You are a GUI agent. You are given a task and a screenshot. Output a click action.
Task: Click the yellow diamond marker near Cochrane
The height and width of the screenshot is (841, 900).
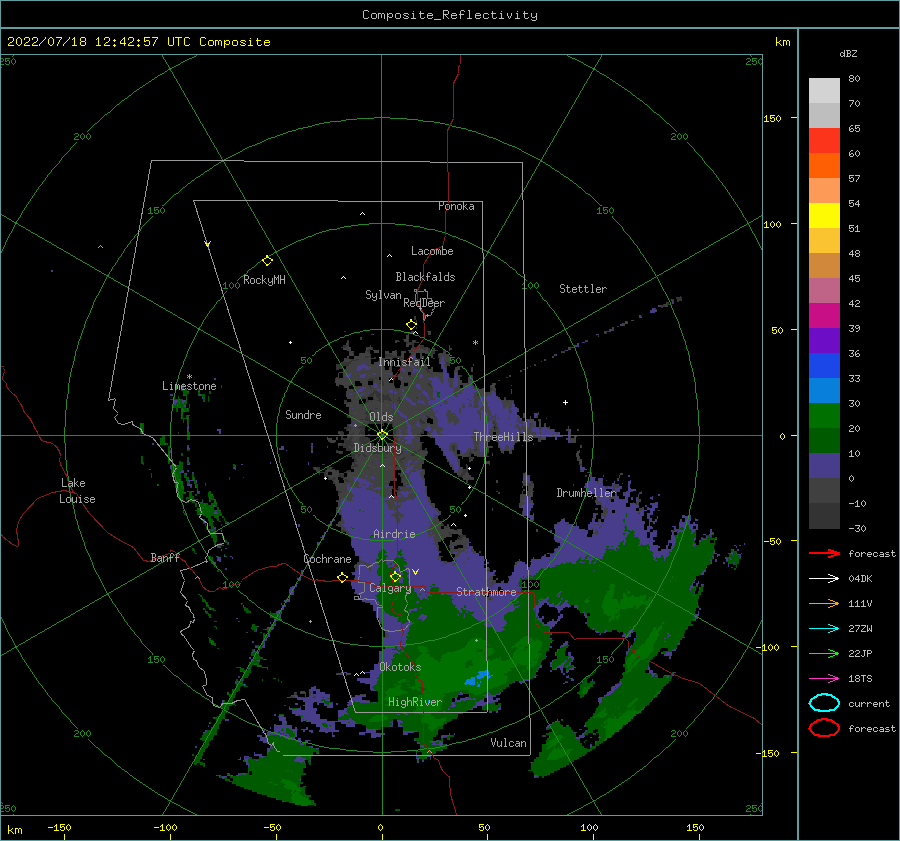343,578
